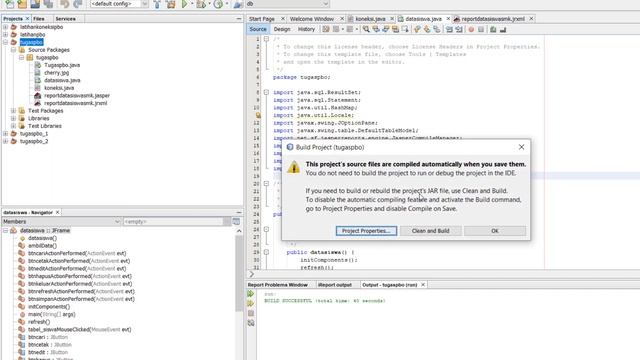Click the Navigator filter empty field
Screen dimensions: 640x360
tap(173, 221)
